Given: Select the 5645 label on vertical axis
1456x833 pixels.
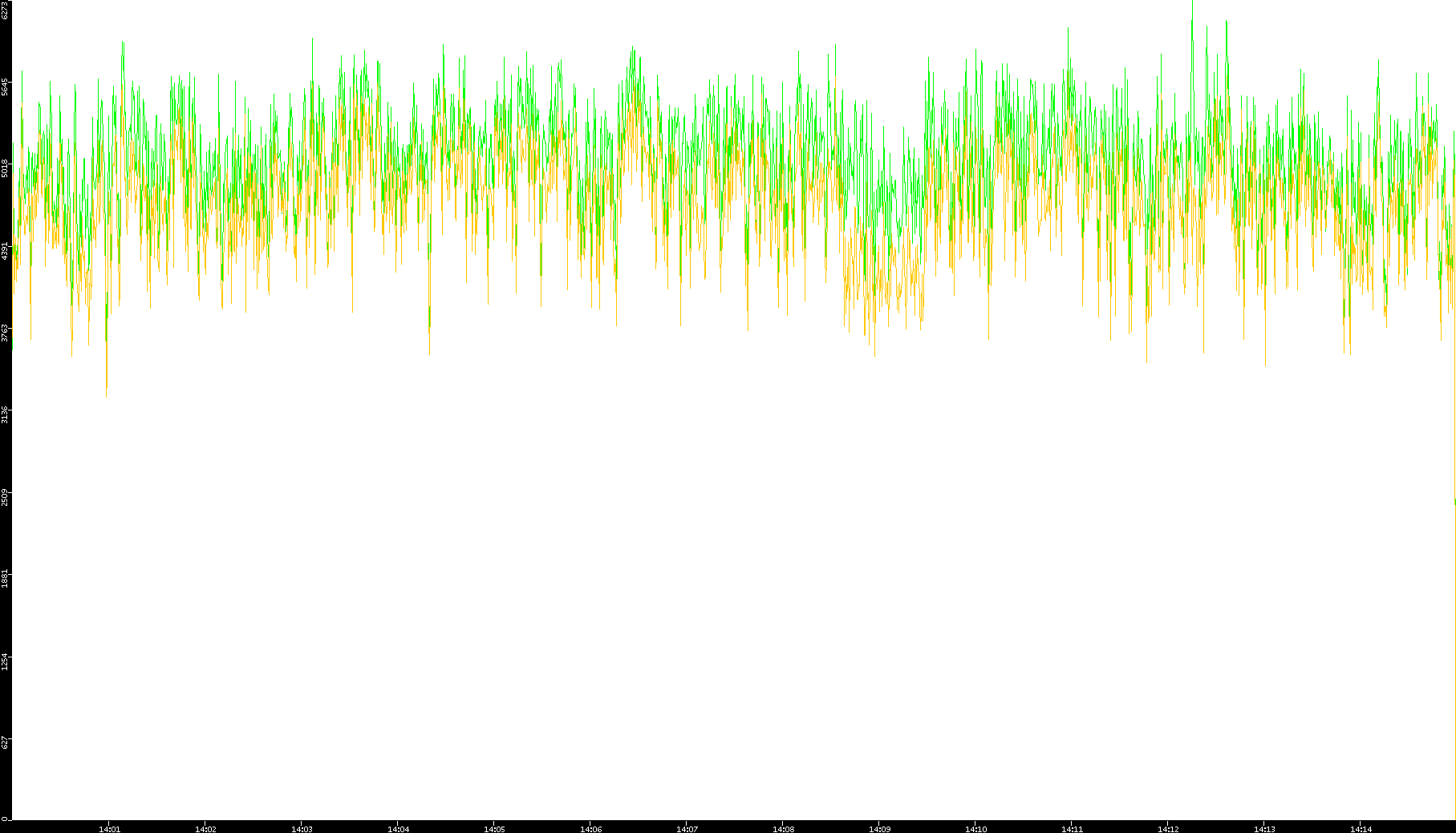Looking at the screenshot, I should pos(5,87).
